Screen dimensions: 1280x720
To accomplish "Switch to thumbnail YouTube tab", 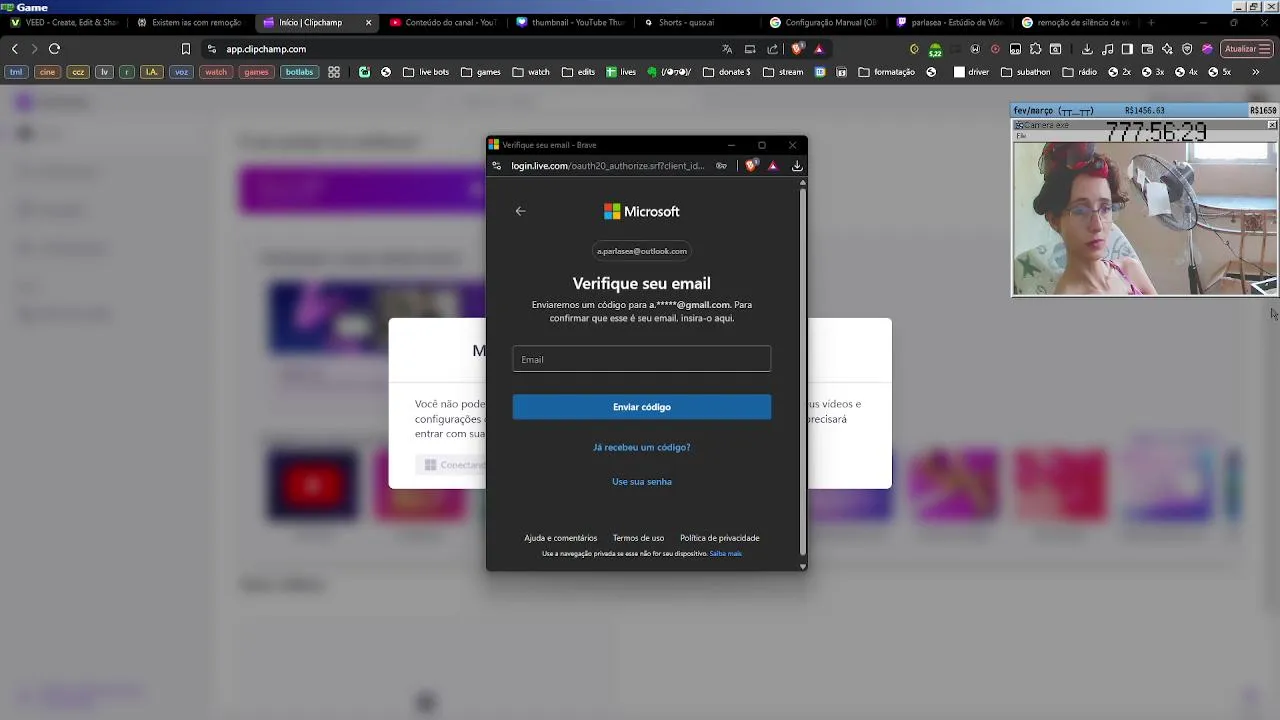I will click(572, 22).
